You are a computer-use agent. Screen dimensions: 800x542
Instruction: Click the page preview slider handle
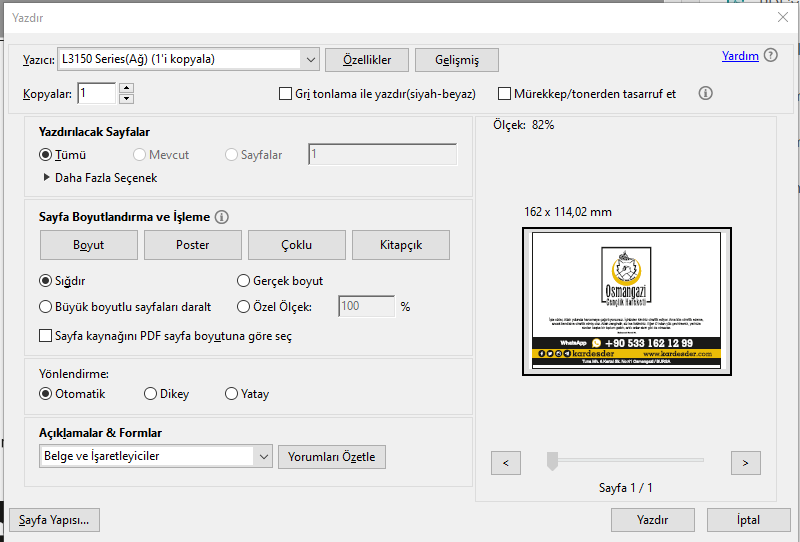(x=552, y=461)
